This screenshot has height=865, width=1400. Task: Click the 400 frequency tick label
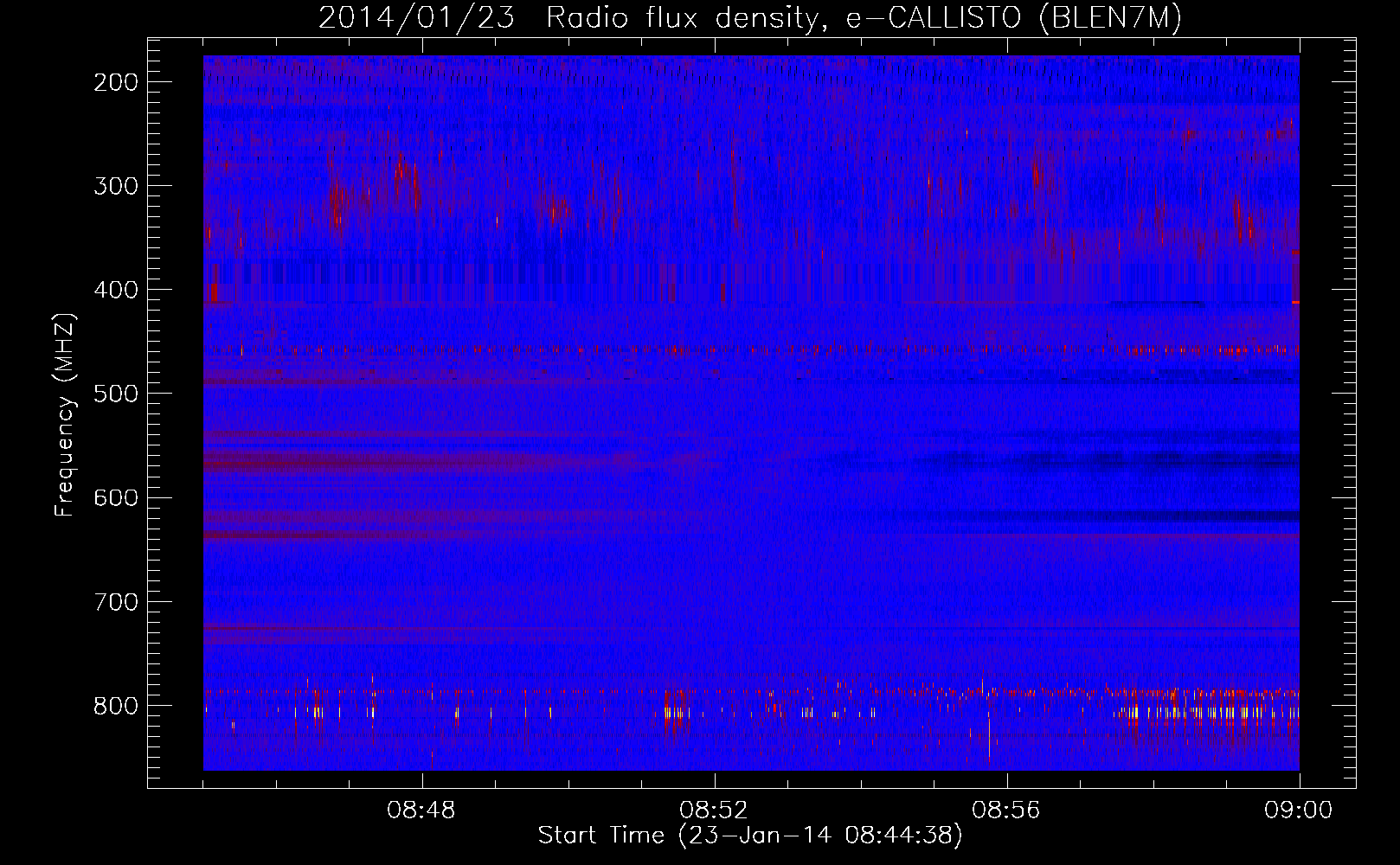coord(116,290)
